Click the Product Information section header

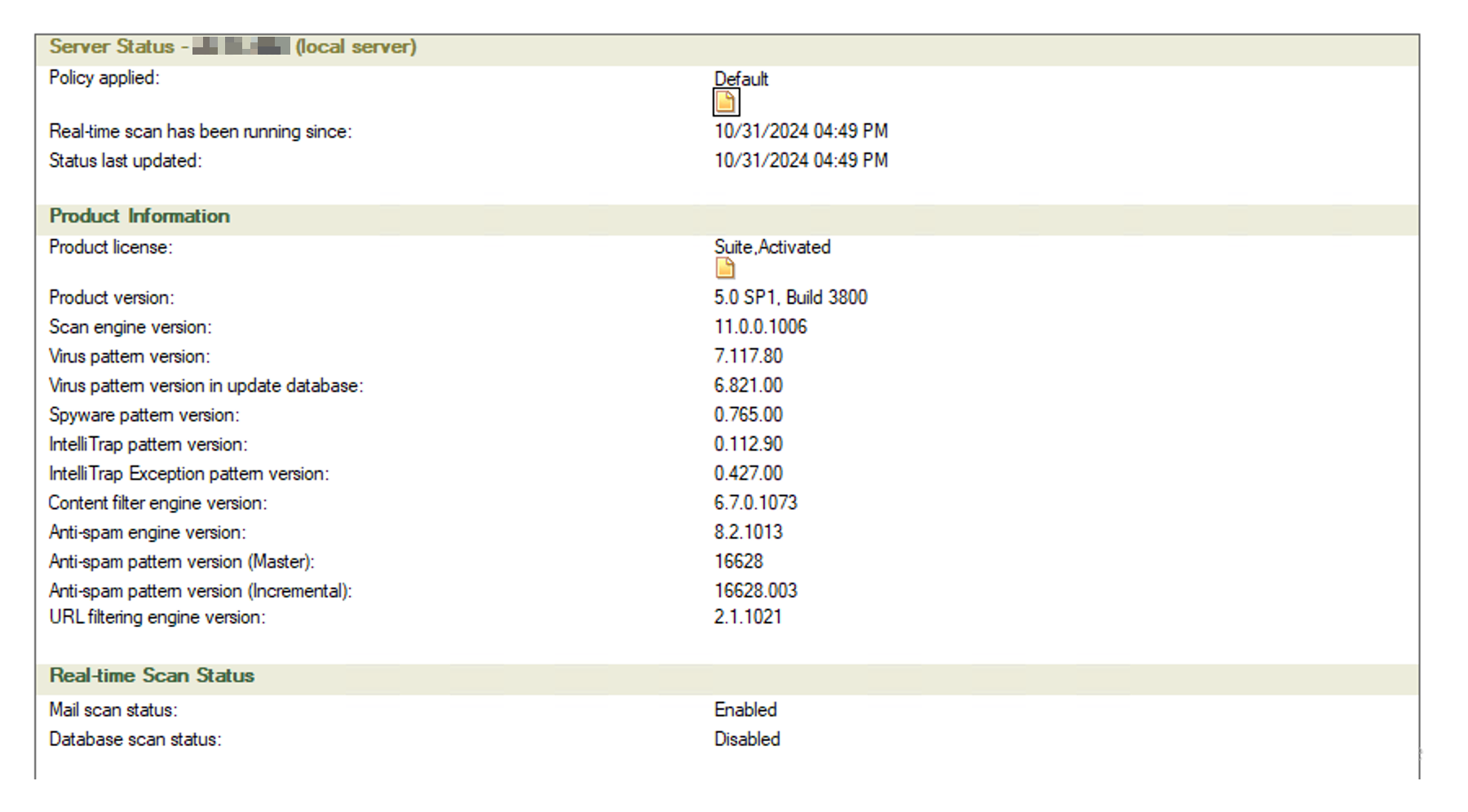[139, 216]
